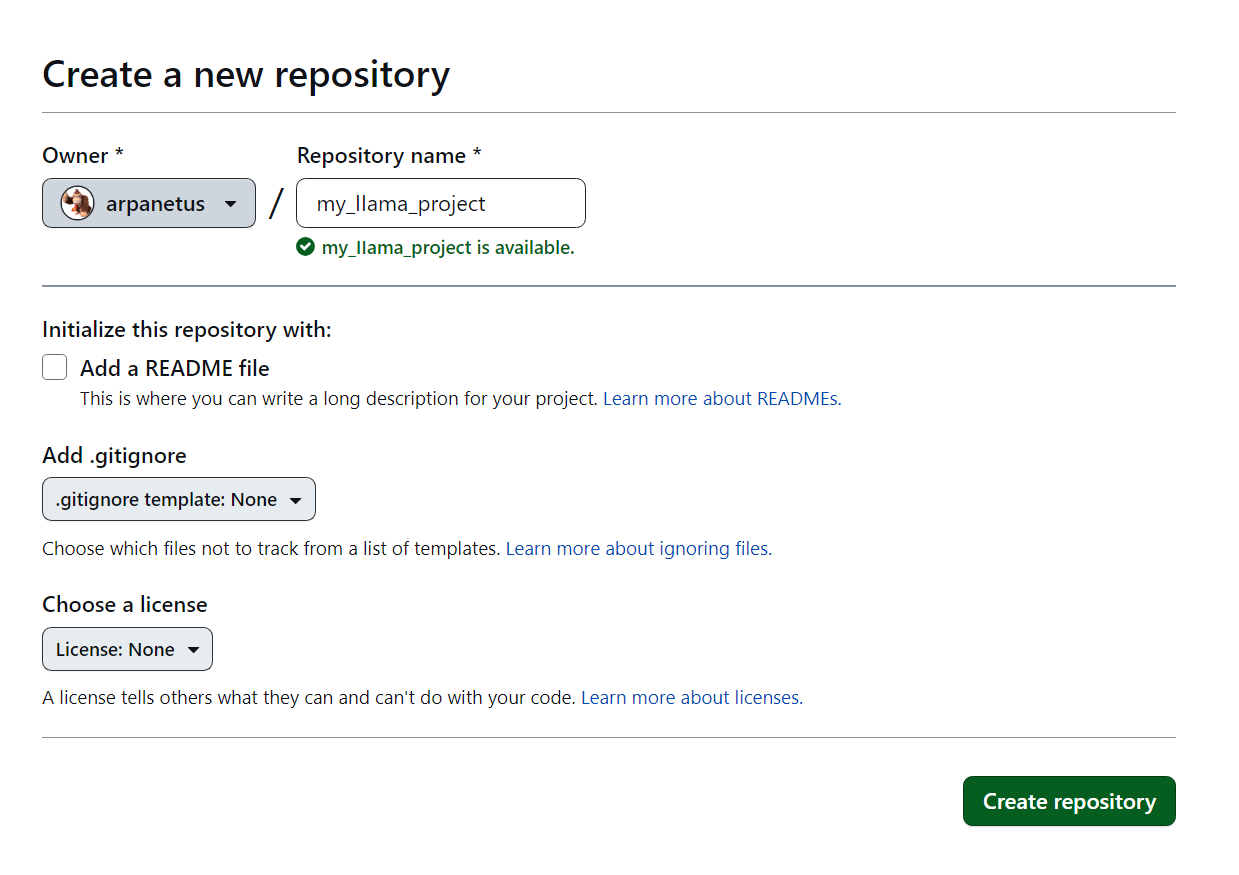Viewport: 1239px width, 875px height.
Task: Expand the .gitignore template: None dropdown
Action: [179, 499]
